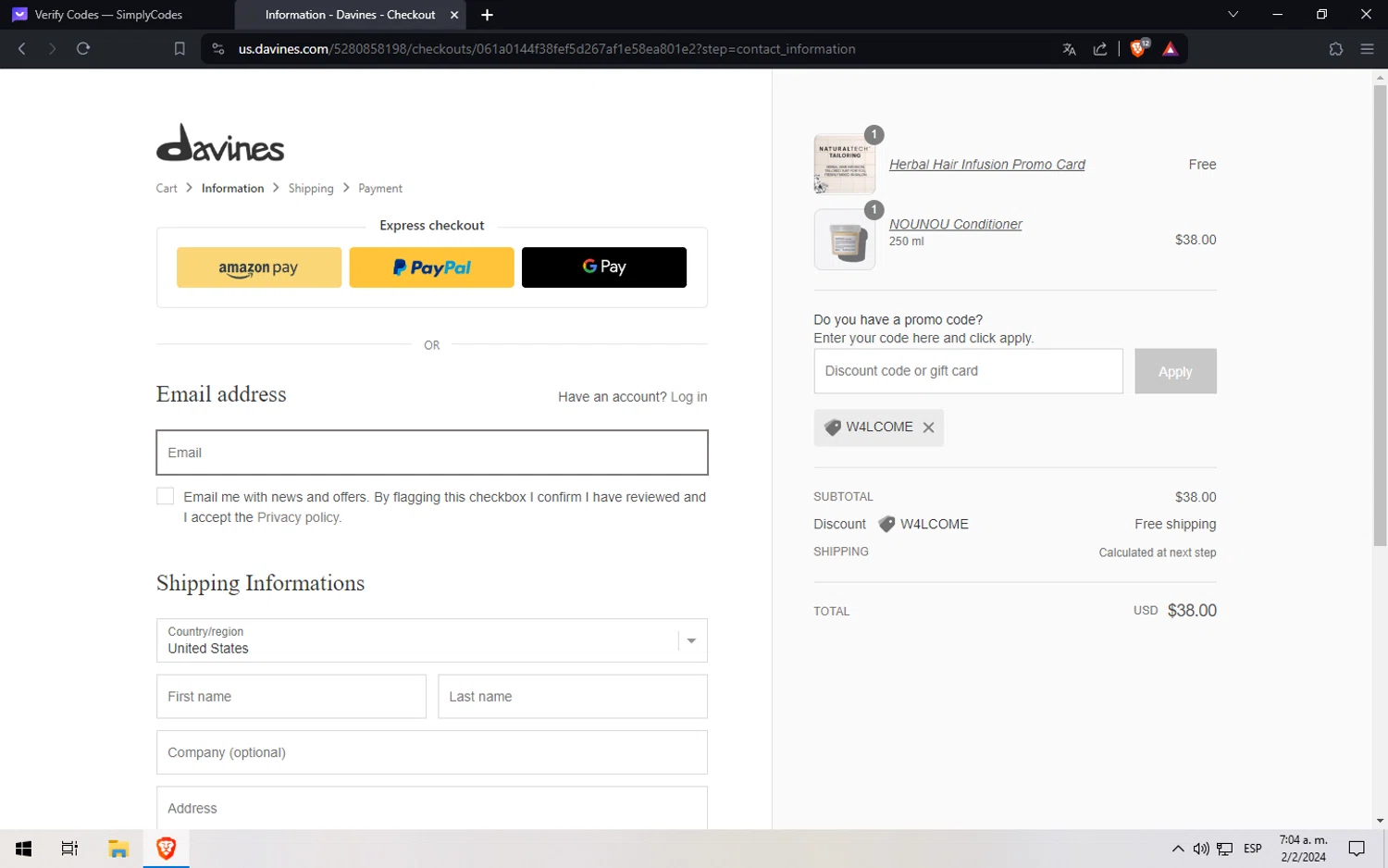
Task: Show hidden system tray icons
Action: click(x=1177, y=849)
